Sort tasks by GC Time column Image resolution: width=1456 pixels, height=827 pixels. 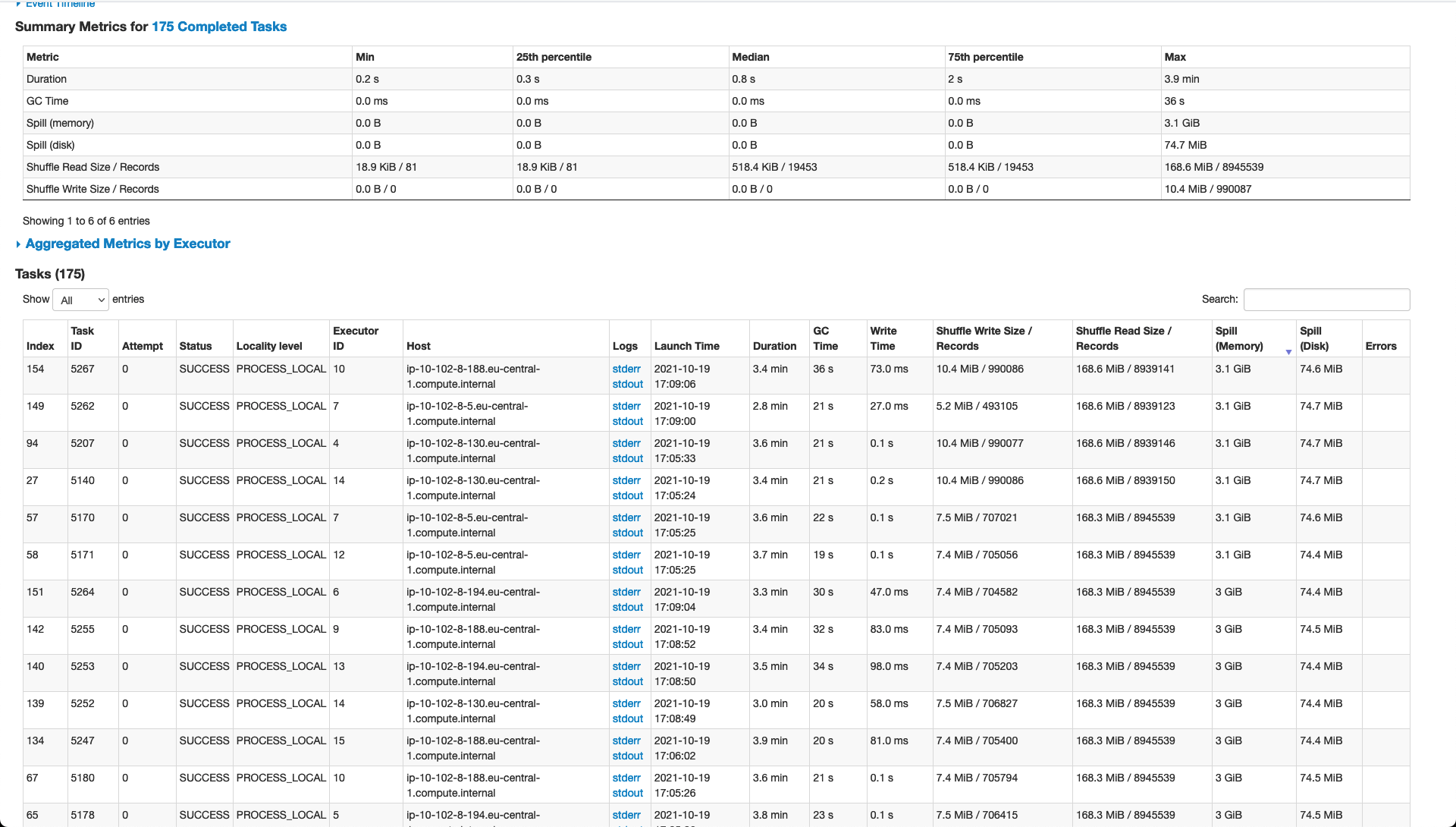pos(825,338)
